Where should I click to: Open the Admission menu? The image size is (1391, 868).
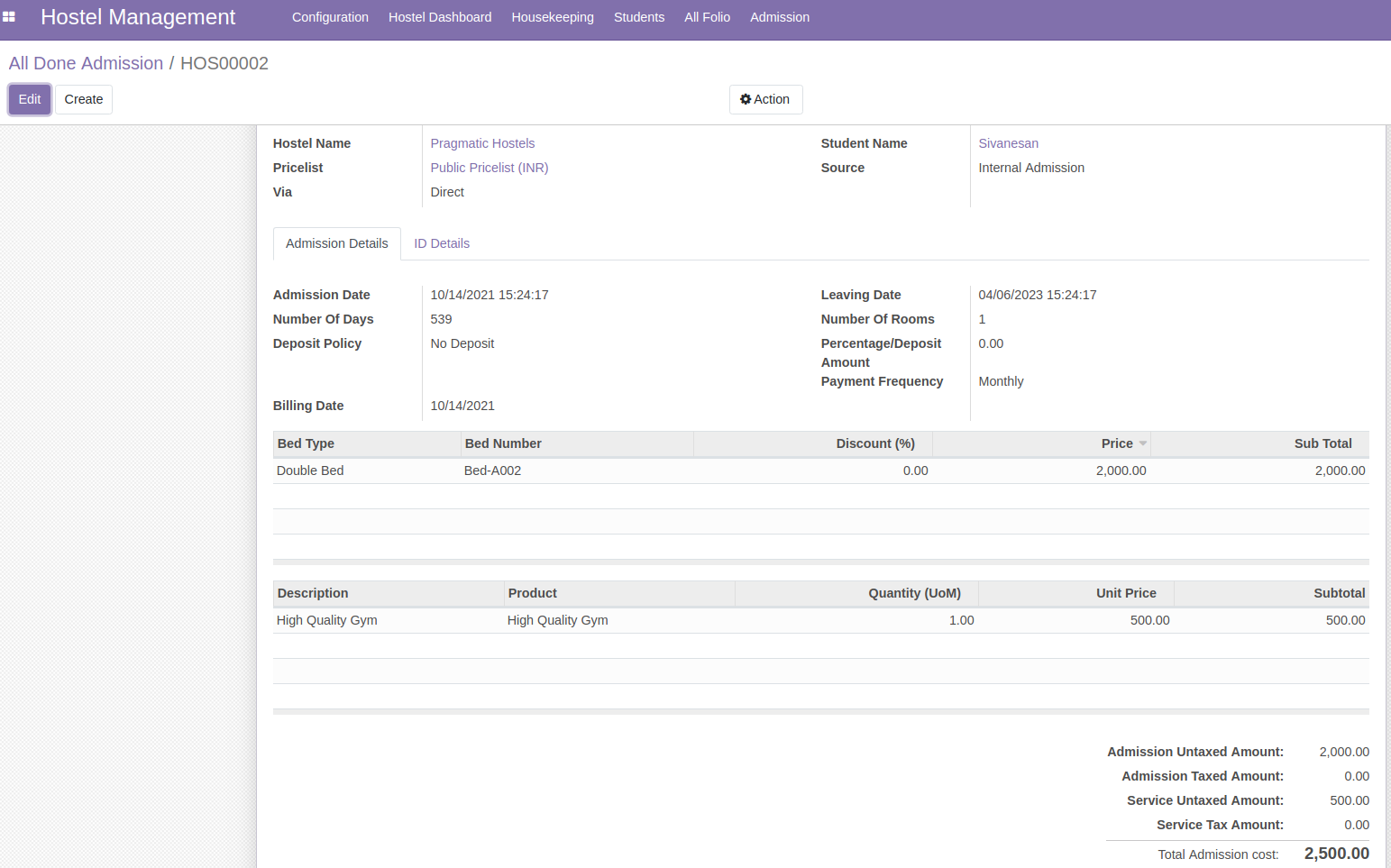780,17
